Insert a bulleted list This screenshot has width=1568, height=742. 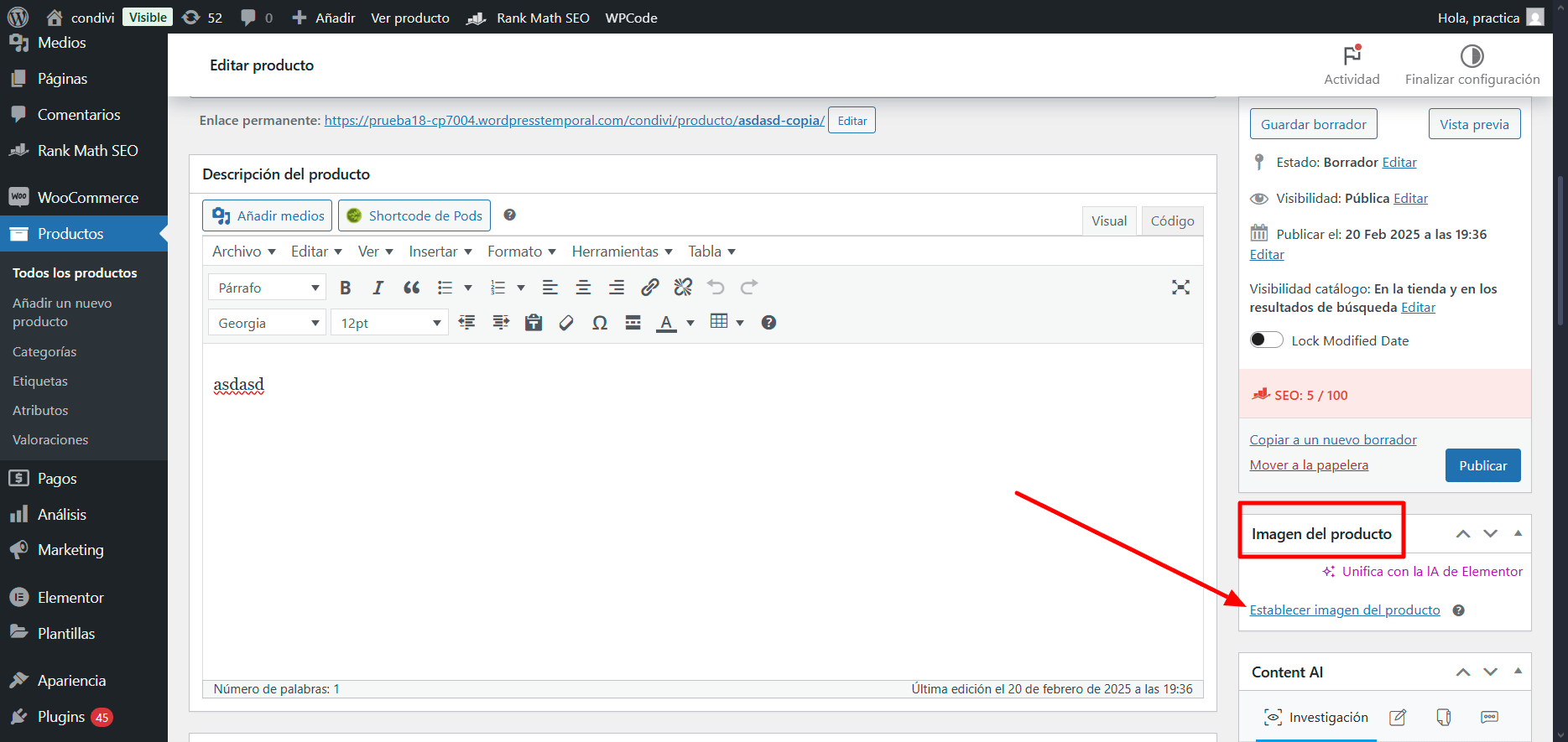tap(445, 288)
